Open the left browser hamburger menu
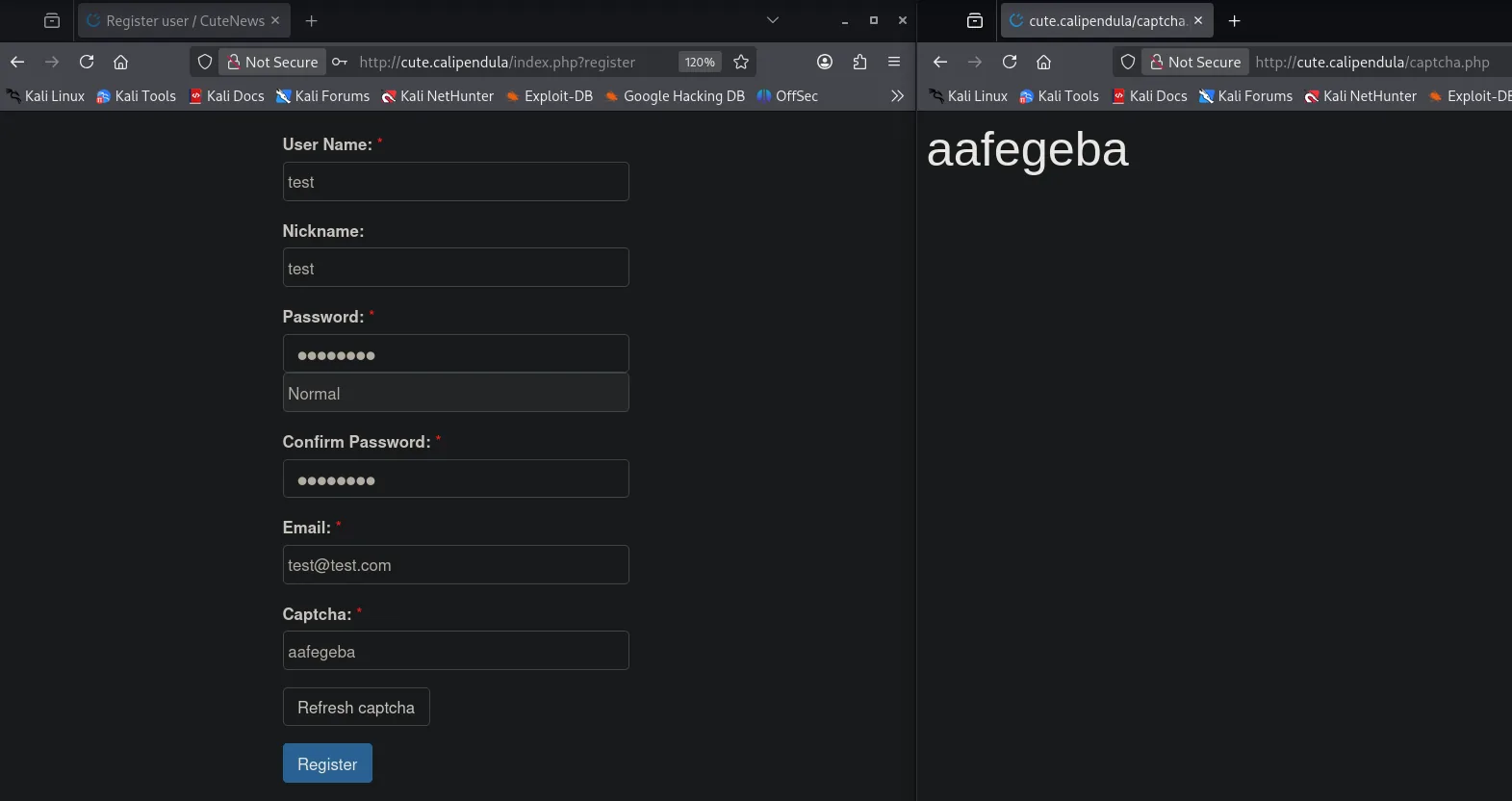The image size is (1512, 801). click(894, 62)
